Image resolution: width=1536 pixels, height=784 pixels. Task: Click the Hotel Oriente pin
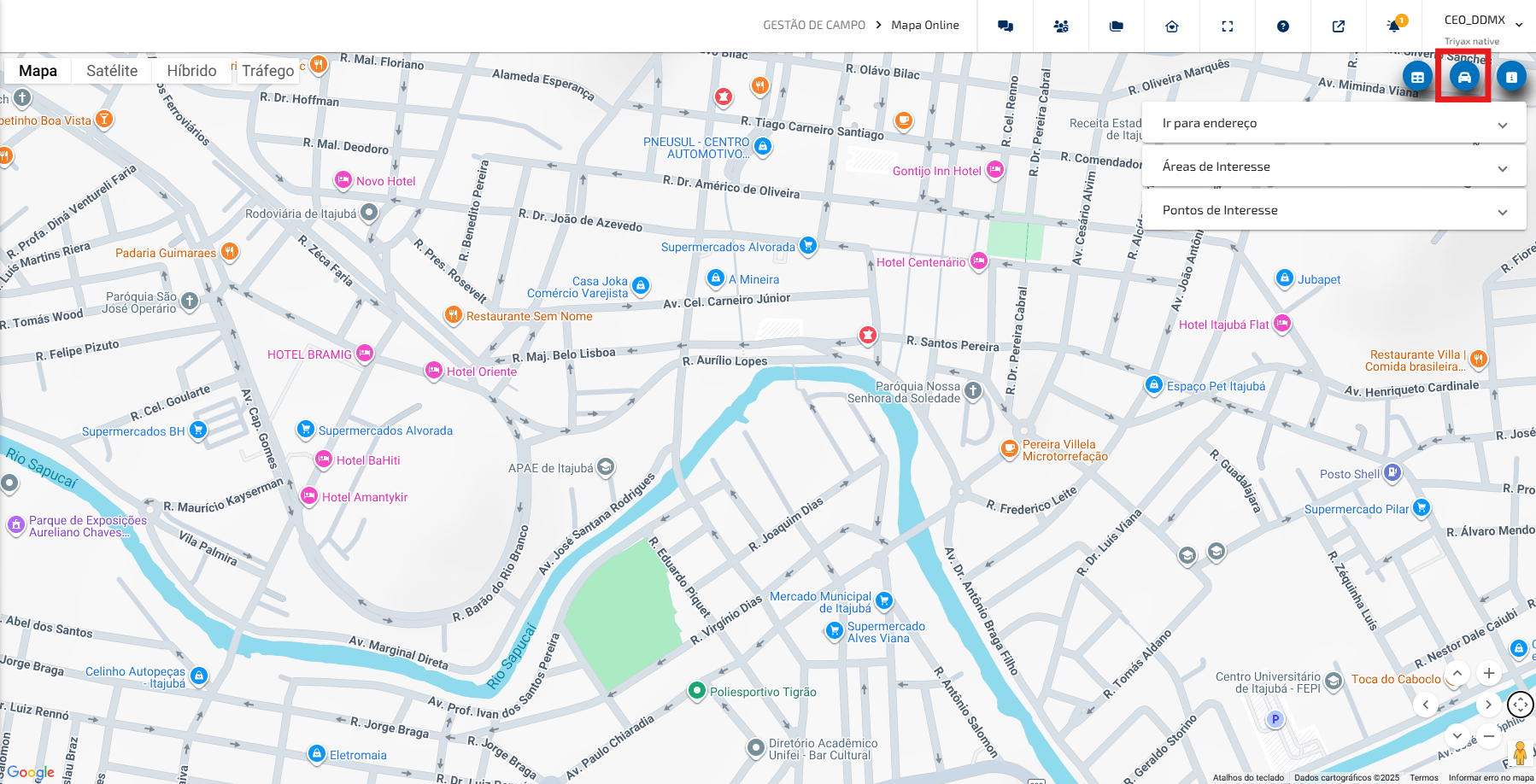coord(434,371)
